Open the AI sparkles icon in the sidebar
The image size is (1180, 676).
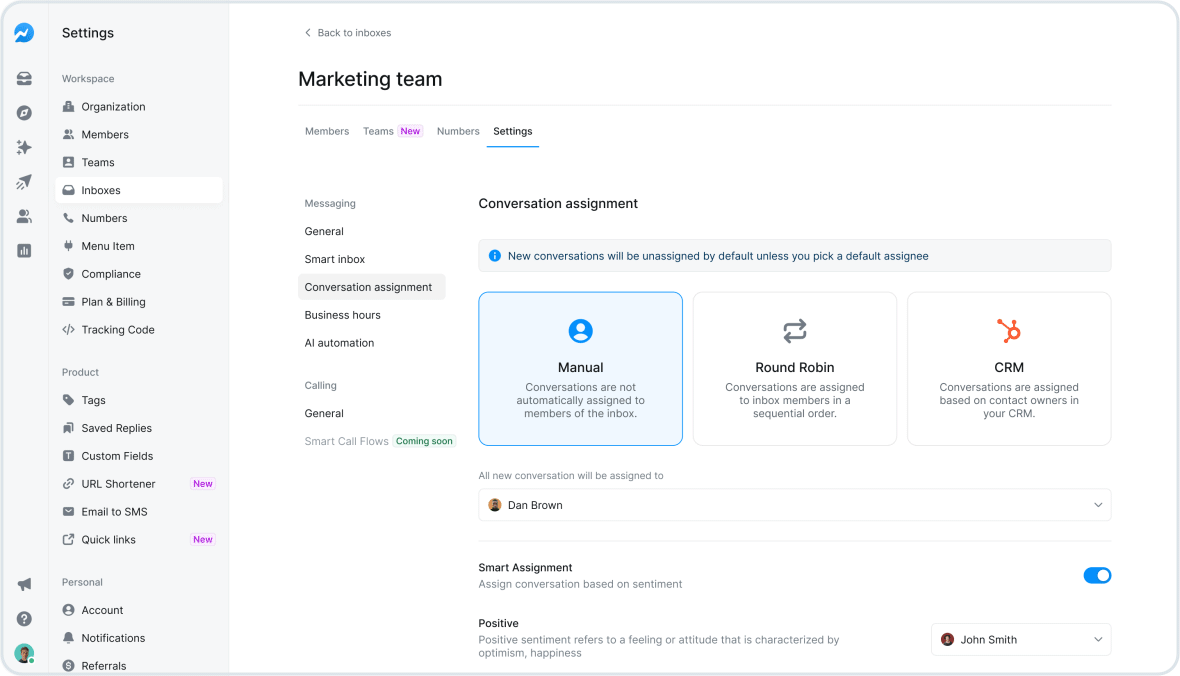(x=24, y=147)
